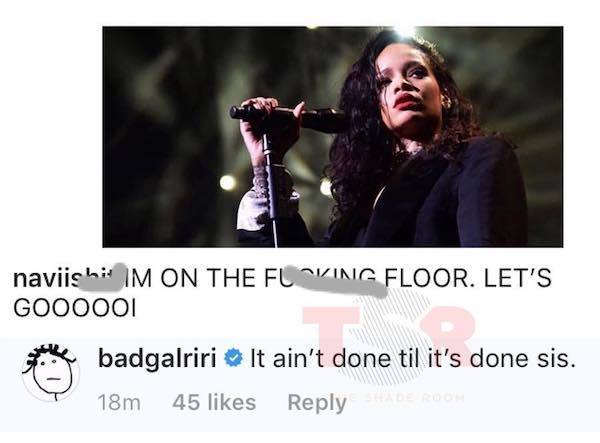
Task: Click the Reply link under the comment
Action: click(x=317, y=402)
